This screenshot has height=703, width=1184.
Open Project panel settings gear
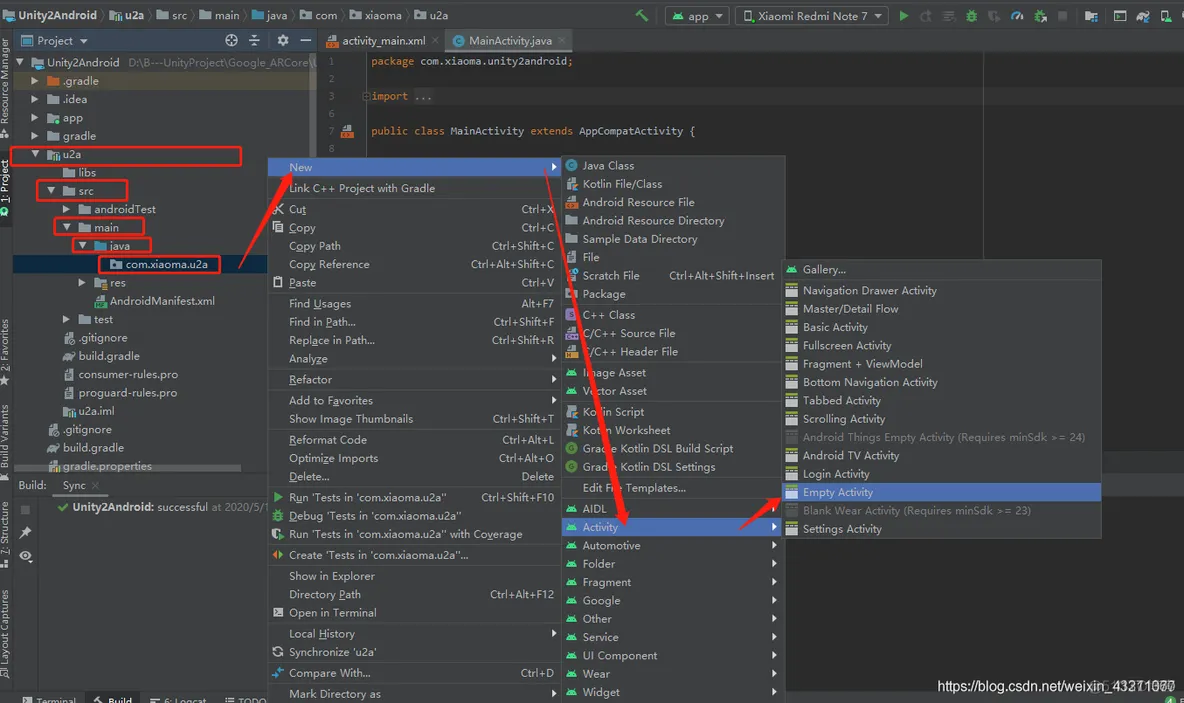click(x=282, y=40)
